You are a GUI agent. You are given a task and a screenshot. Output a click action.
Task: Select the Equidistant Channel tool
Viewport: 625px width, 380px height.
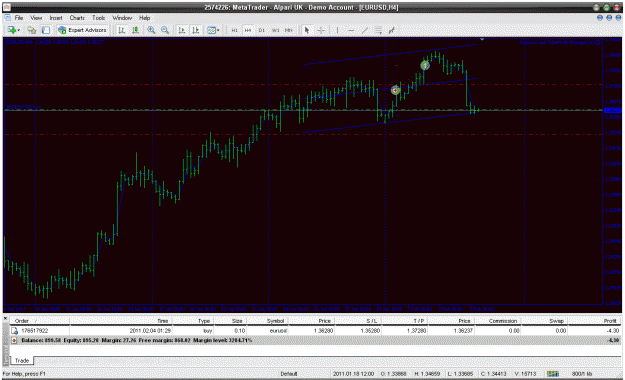pos(378,30)
